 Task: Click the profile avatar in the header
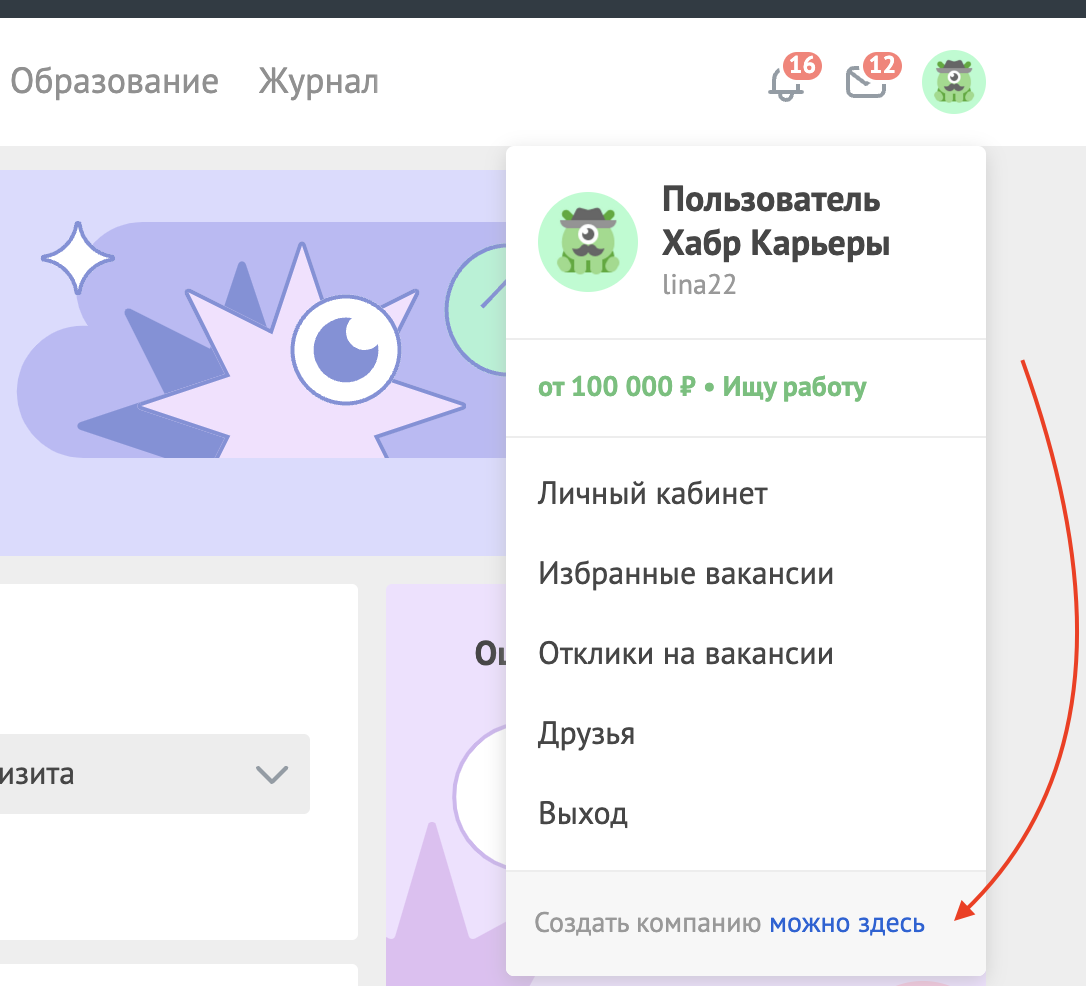pos(953,82)
